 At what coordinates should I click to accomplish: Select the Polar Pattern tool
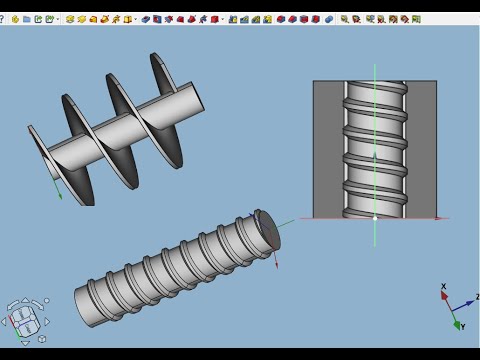(x=256, y=19)
